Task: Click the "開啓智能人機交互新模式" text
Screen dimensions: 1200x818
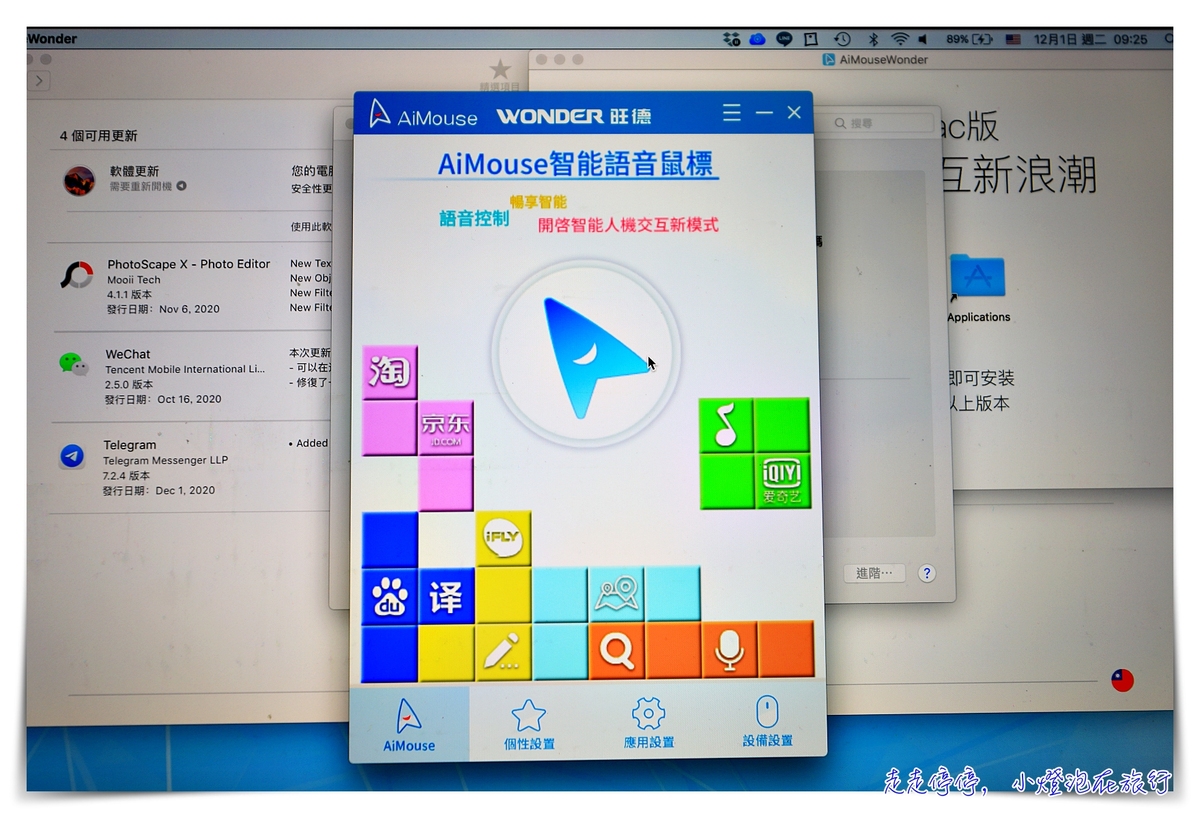Action: click(628, 225)
